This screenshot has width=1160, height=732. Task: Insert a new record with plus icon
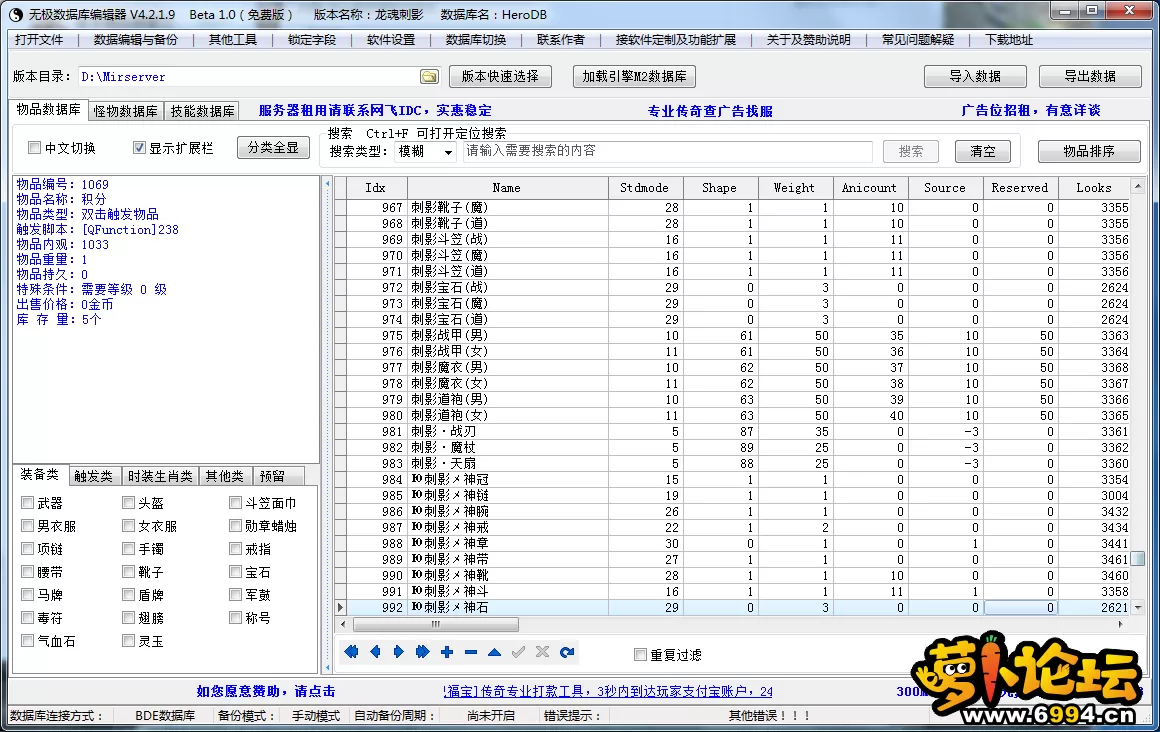coord(447,652)
